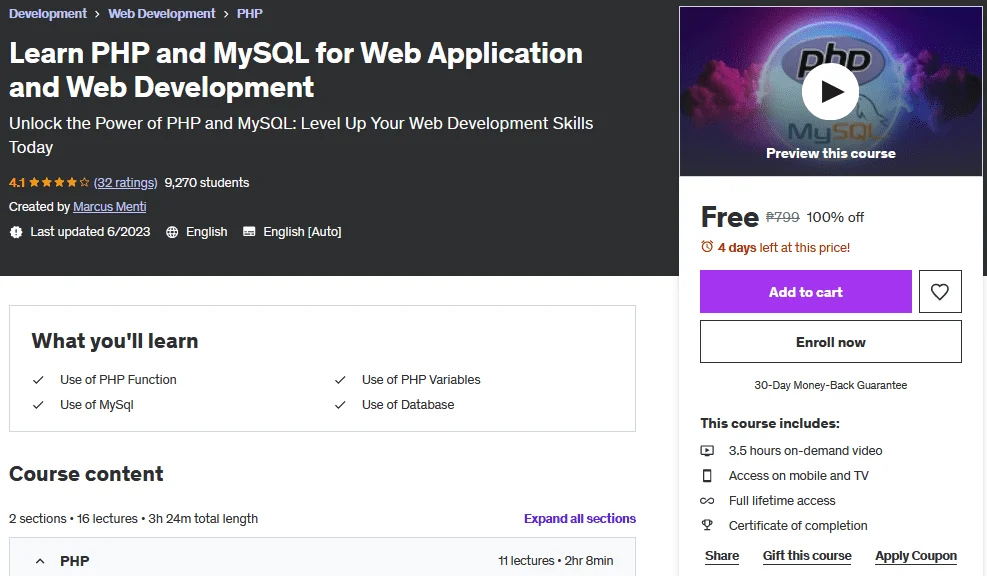Click the video icon beside 3.5 hours on-demand video

point(707,451)
